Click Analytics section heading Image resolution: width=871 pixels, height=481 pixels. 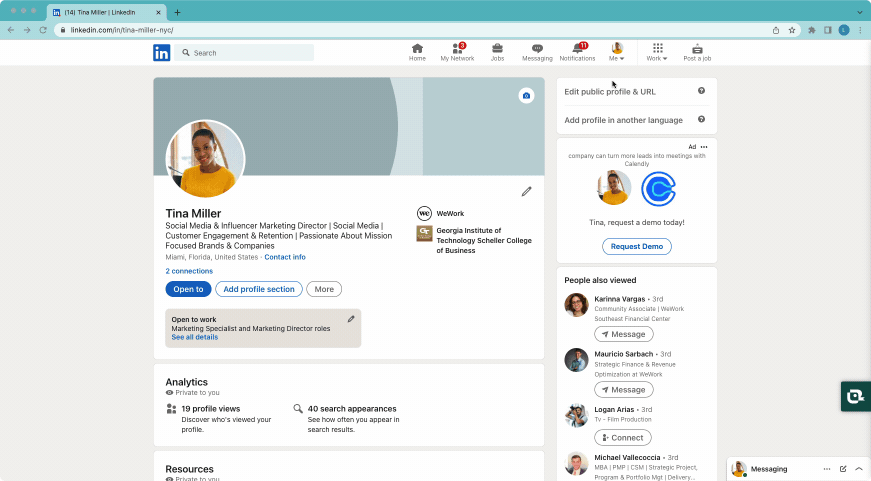[x=186, y=382]
